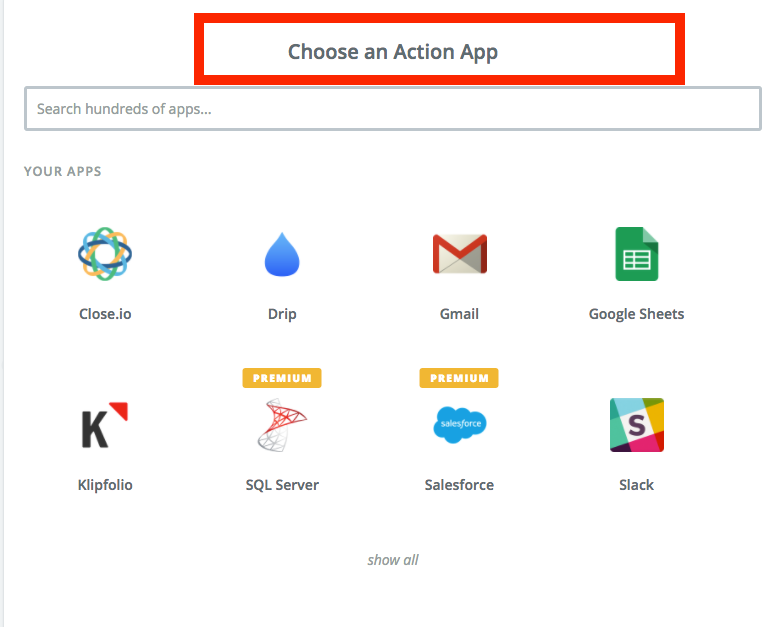Choose the Klipfolio logo icon
The width and height of the screenshot is (778, 627).
click(x=105, y=425)
